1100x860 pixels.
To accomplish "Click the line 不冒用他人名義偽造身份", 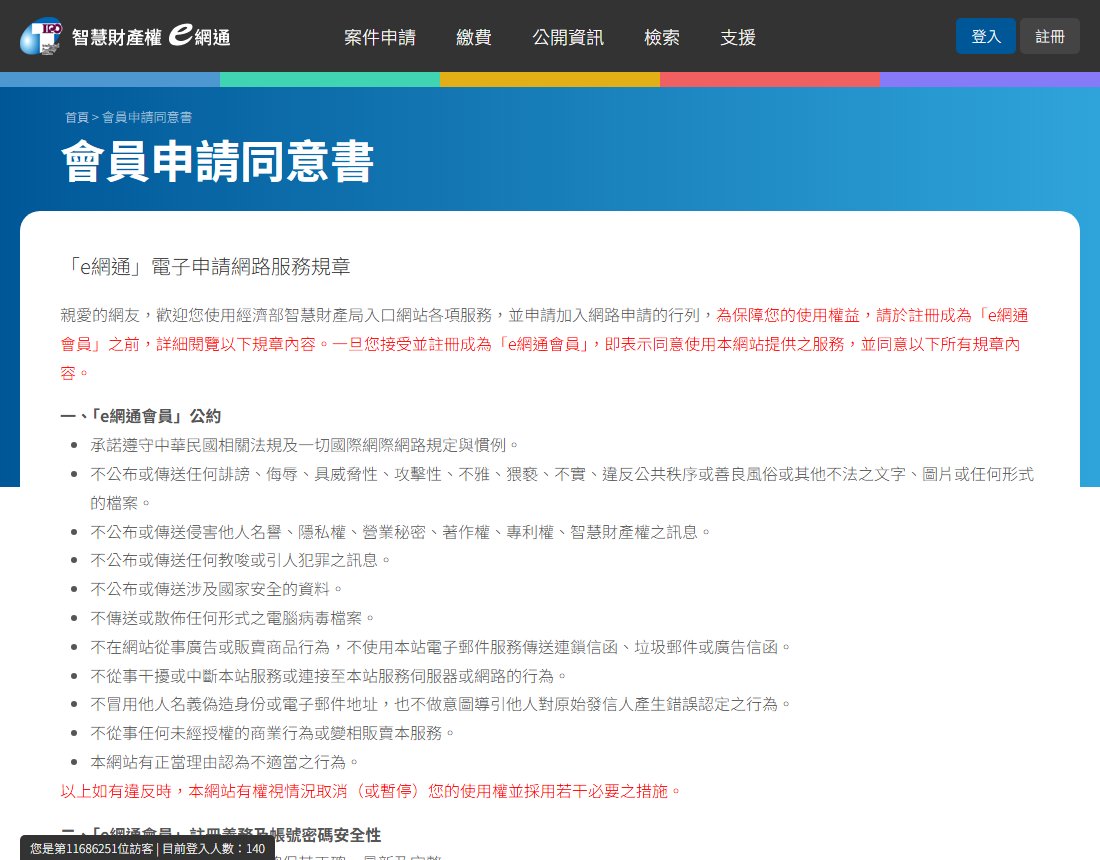I will pyautogui.click(x=441, y=704).
